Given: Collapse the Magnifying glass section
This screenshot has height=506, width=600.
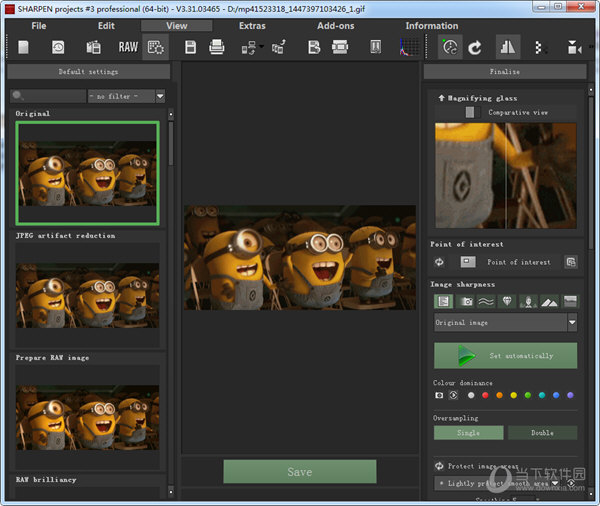Looking at the screenshot, I should pos(441,98).
